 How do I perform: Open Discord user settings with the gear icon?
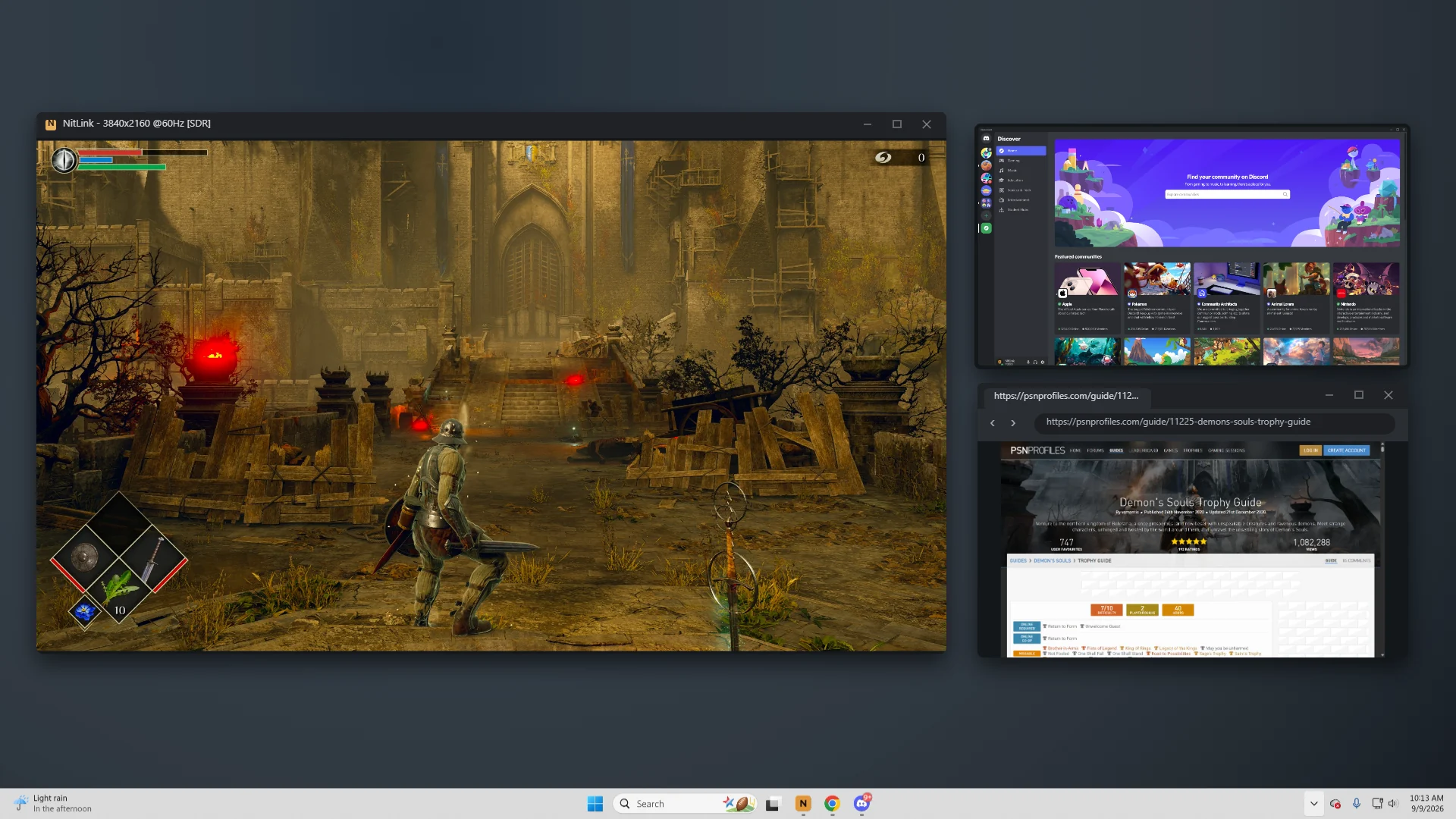pos(1043,362)
